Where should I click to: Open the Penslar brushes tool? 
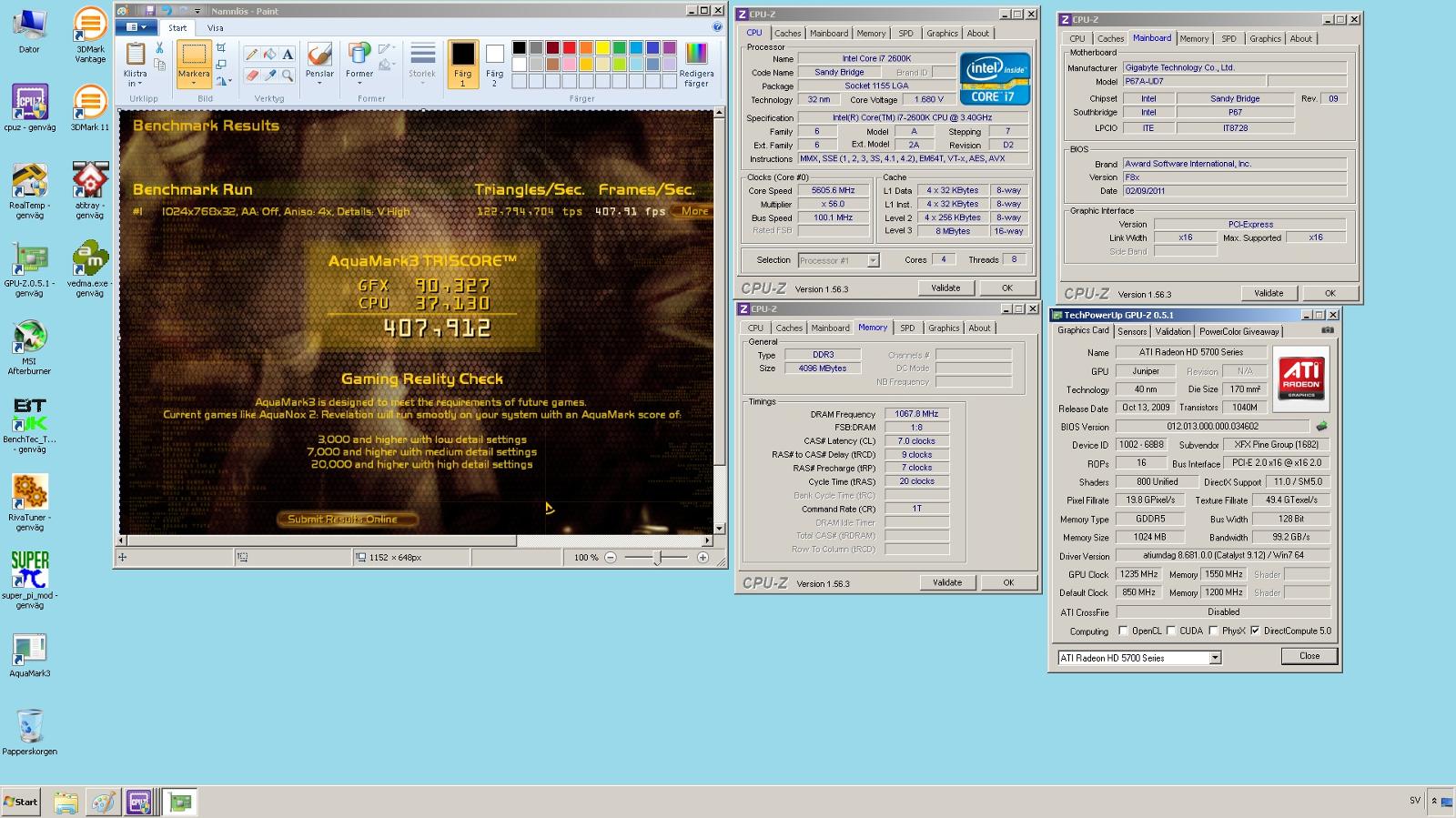coord(319,64)
